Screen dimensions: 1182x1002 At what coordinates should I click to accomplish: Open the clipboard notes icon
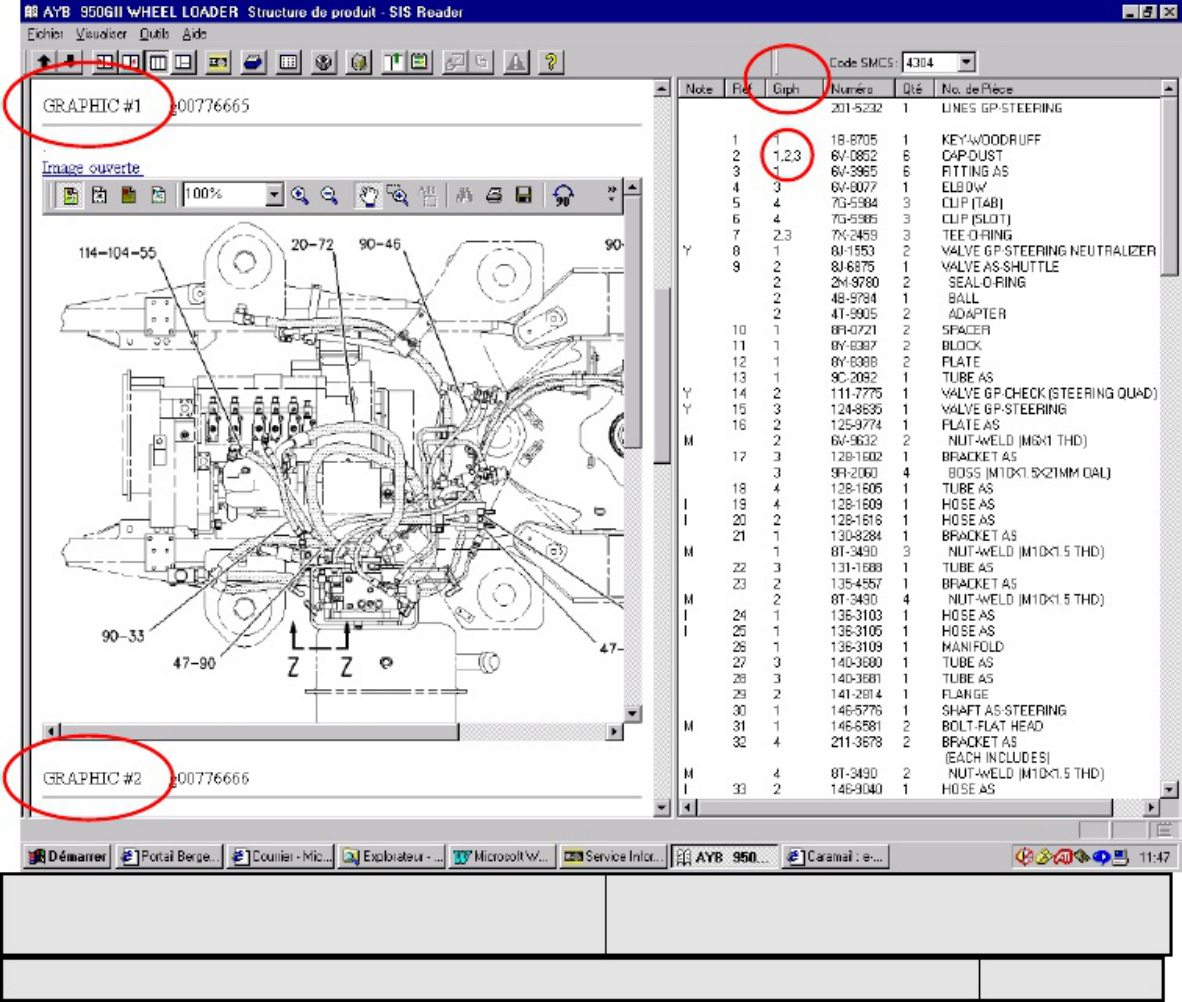(x=419, y=62)
